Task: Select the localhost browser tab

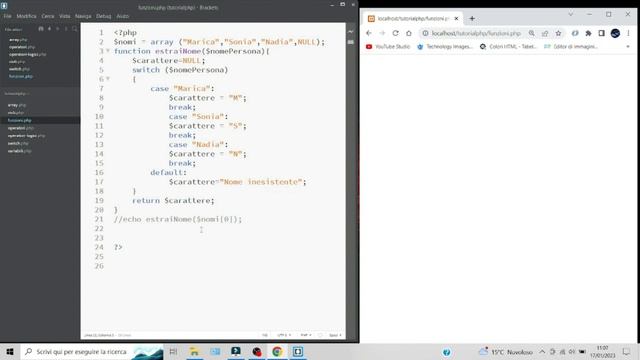Action: pyautogui.click(x=413, y=18)
